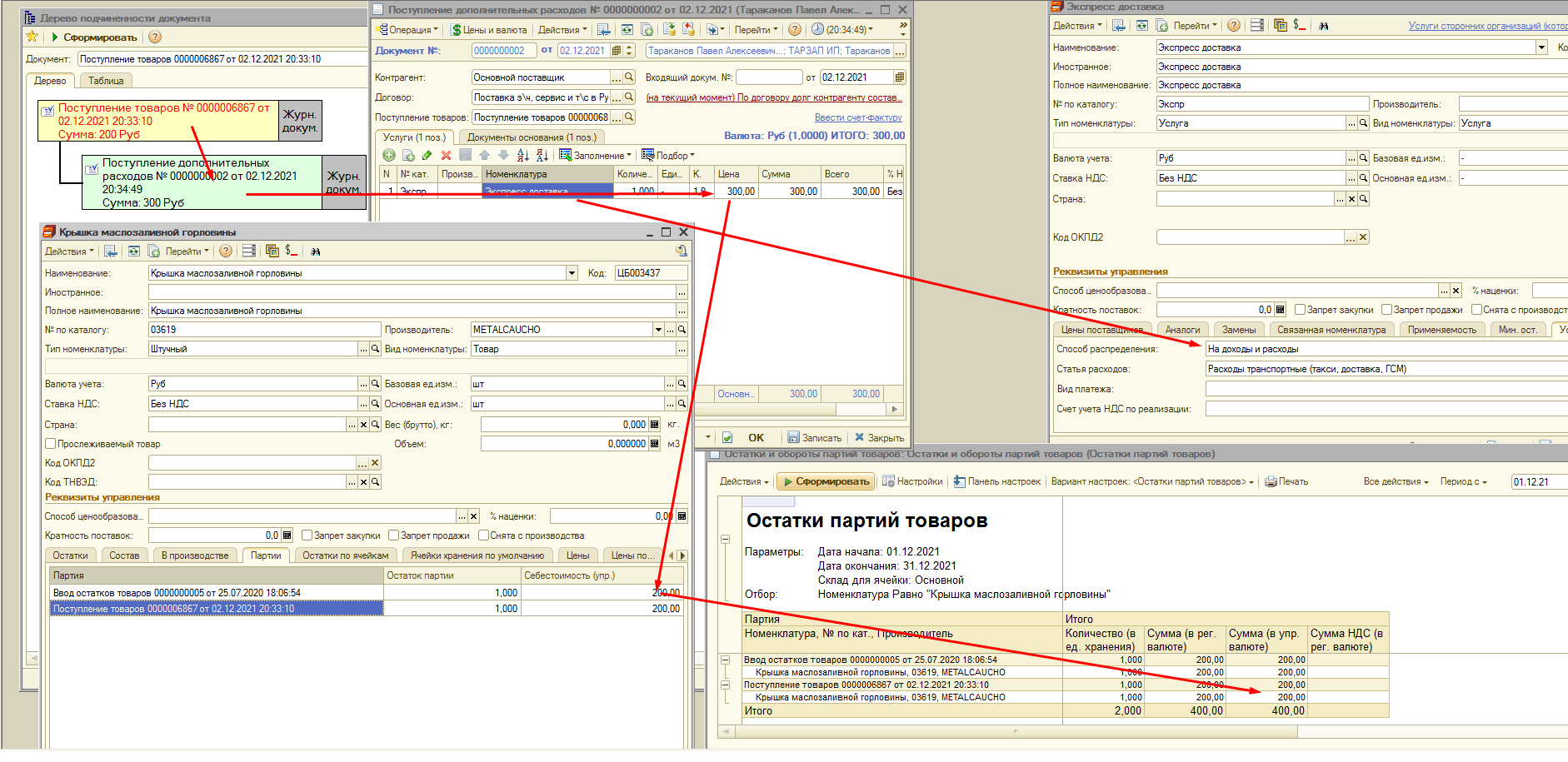1568x762 pixels.
Task: Open the Операция dropdown menu
Action: click(x=407, y=29)
